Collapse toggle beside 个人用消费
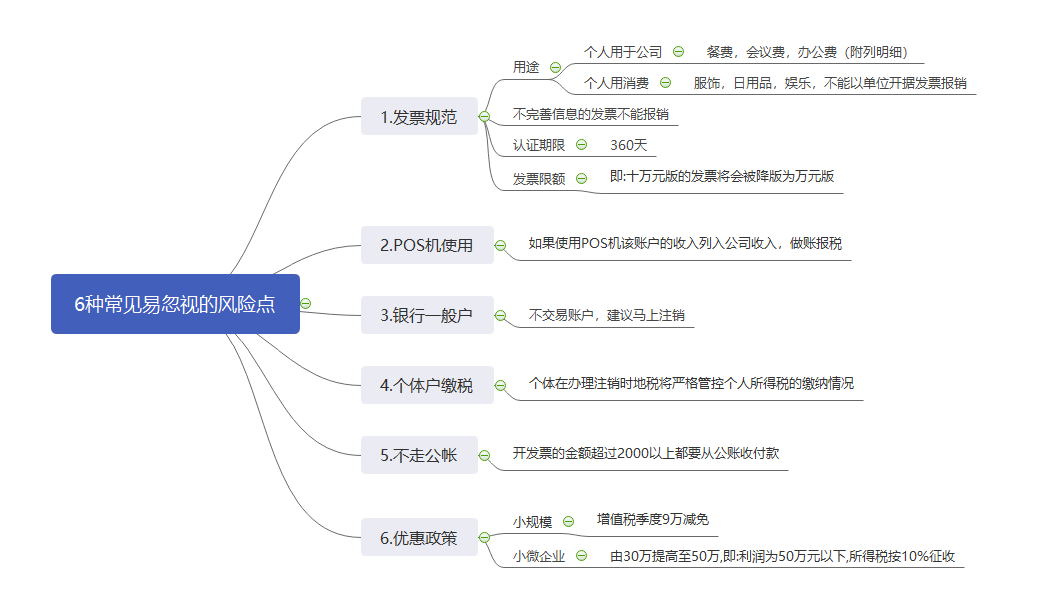 coord(665,83)
